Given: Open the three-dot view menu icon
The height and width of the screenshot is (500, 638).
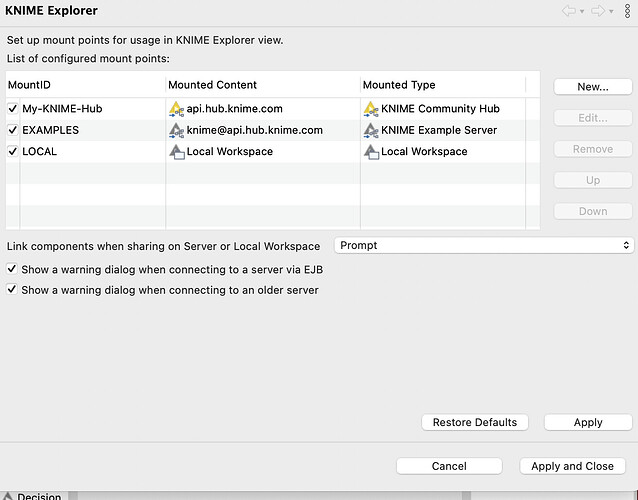Looking at the screenshot, I should [x=627, y=11].
